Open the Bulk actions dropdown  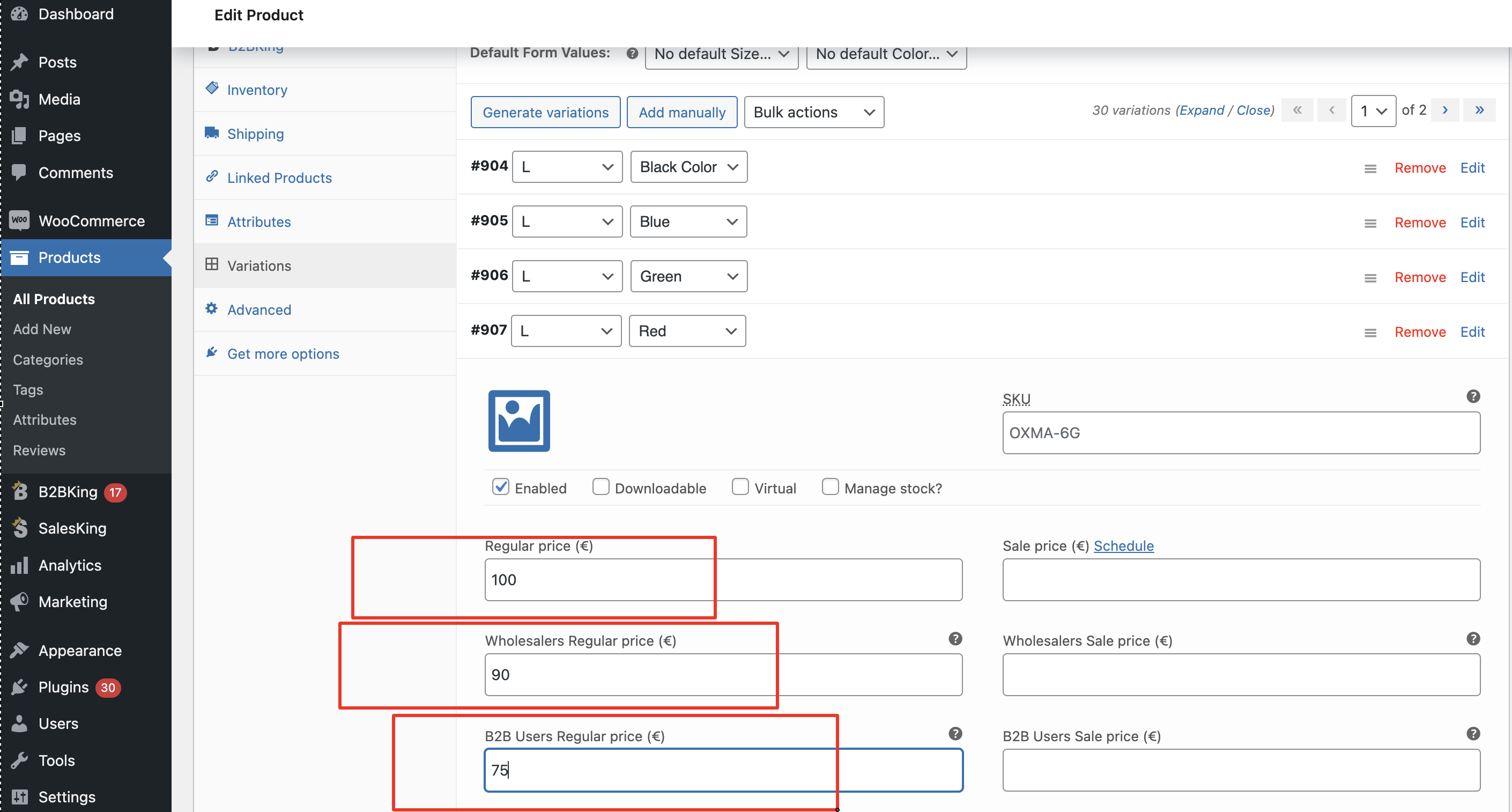pos(813,112)
